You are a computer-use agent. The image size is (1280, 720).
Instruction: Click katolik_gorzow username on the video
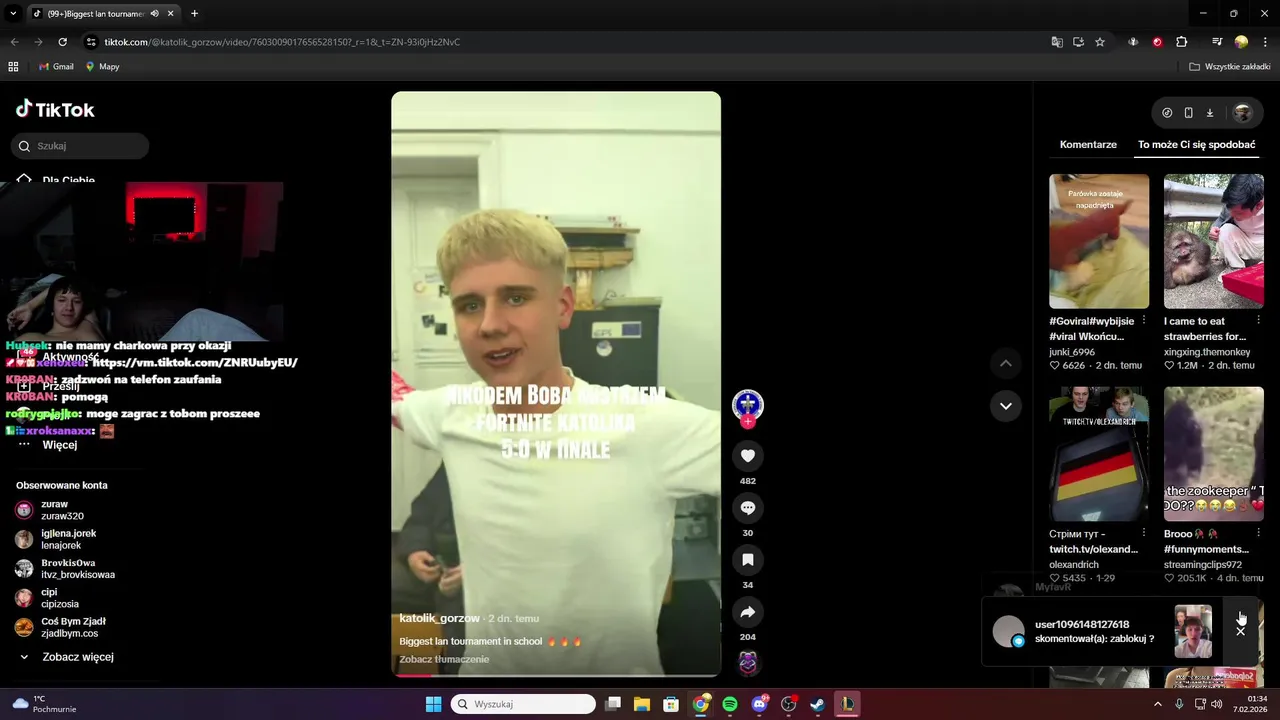439,618
